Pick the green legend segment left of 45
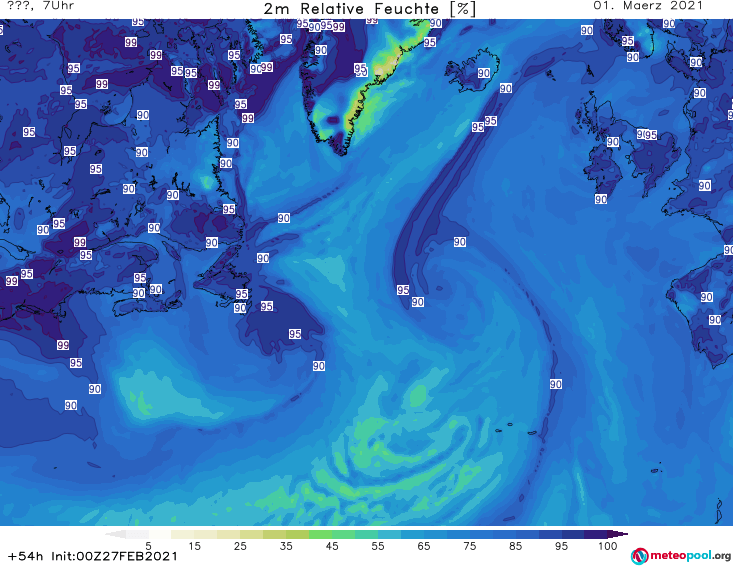 [320, 534]
